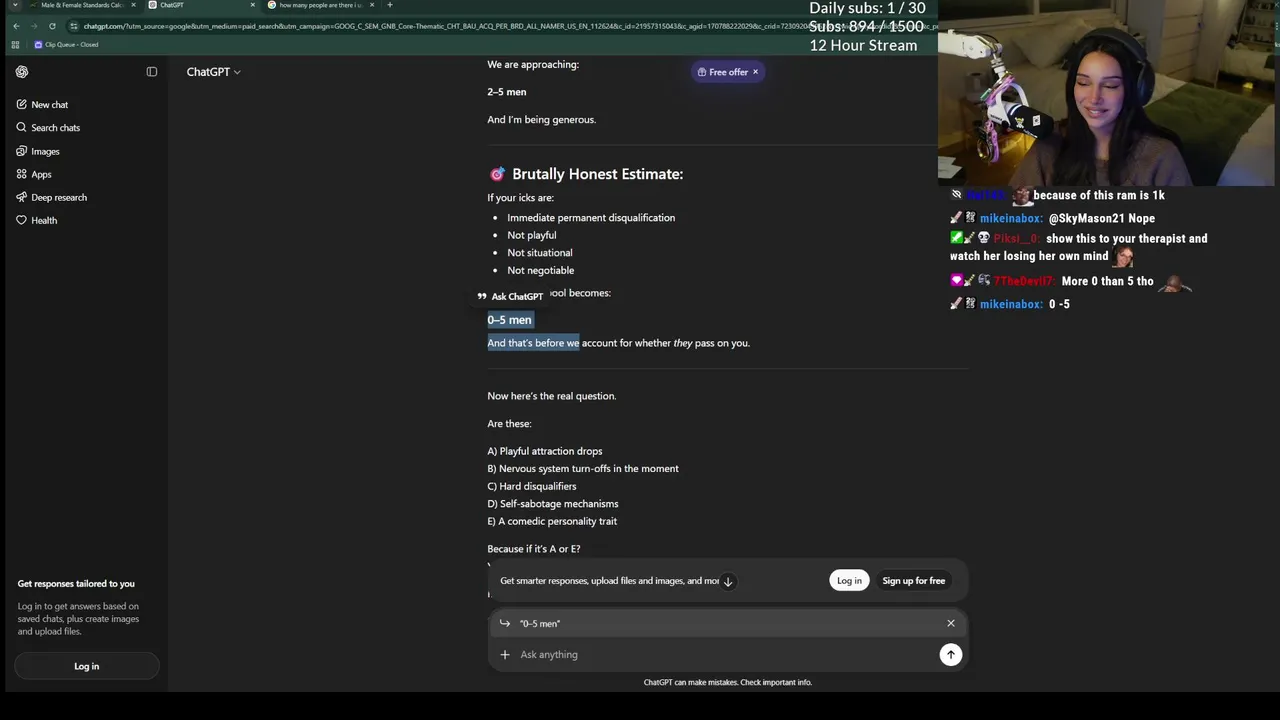Click username 7TheDevil7 in chat
Viewport: 1280px width, 720px height.
[x=1025, y=282]
